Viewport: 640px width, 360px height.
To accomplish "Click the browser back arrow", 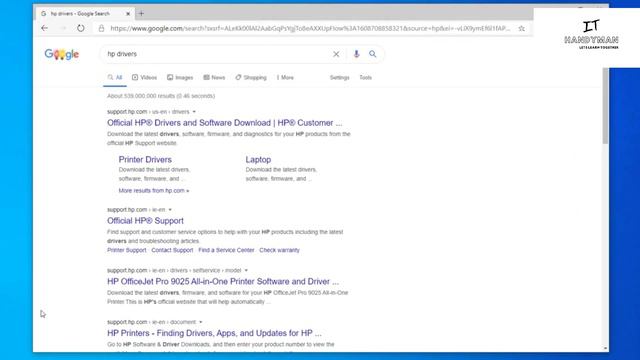I will (44, 28).
